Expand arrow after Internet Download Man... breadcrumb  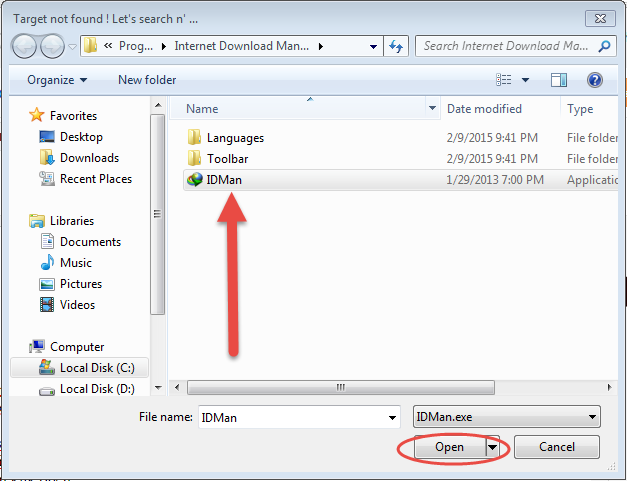tap(321, 46)
